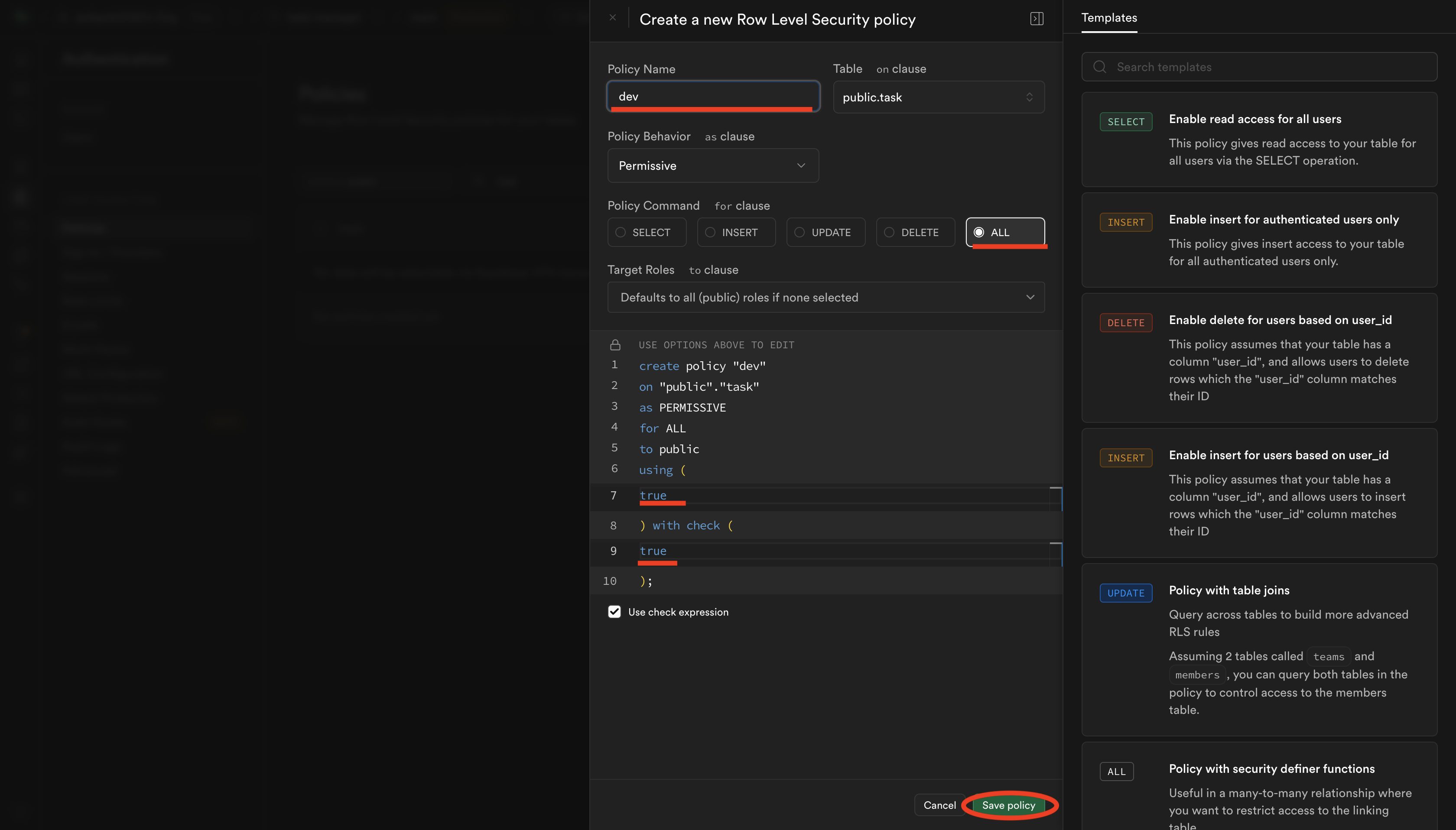Cancel policy creation
This screenshot has height=830, width=1456.
click(x=939, y=805)
